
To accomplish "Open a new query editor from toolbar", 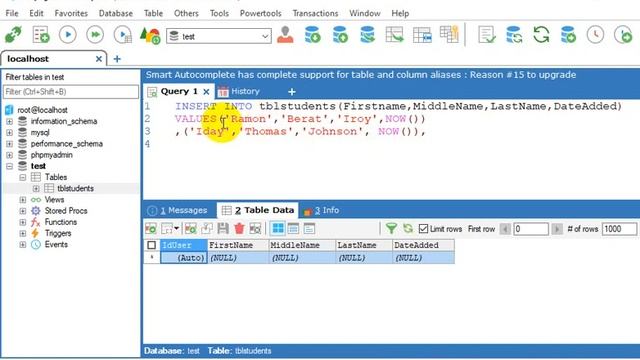I will click(x=41, y=35).
